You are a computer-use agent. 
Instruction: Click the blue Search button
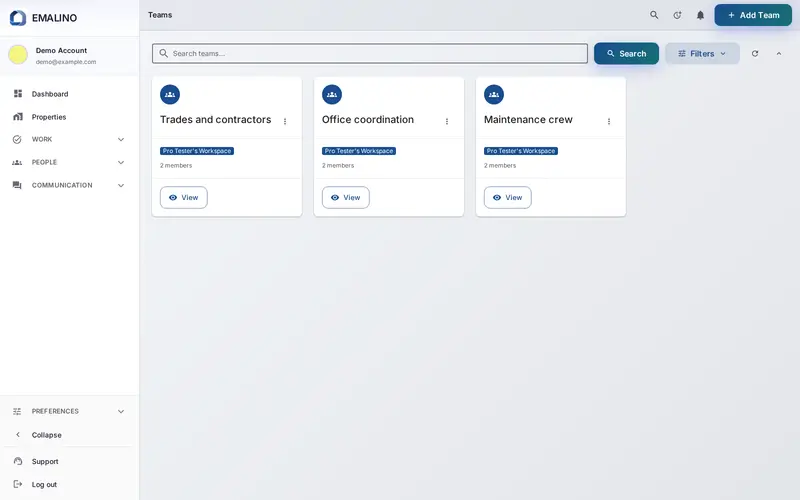626,54
